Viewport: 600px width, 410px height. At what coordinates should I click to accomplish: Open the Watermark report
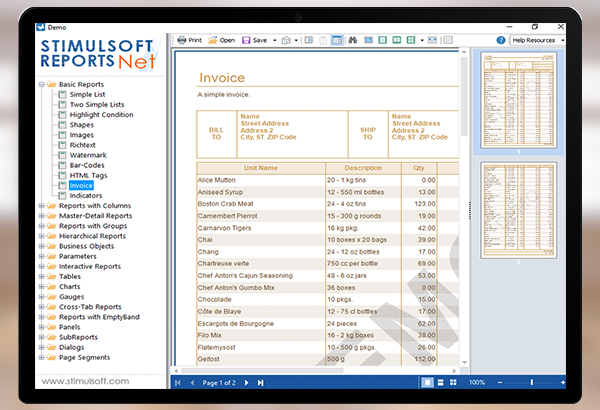tap(88, 155)
